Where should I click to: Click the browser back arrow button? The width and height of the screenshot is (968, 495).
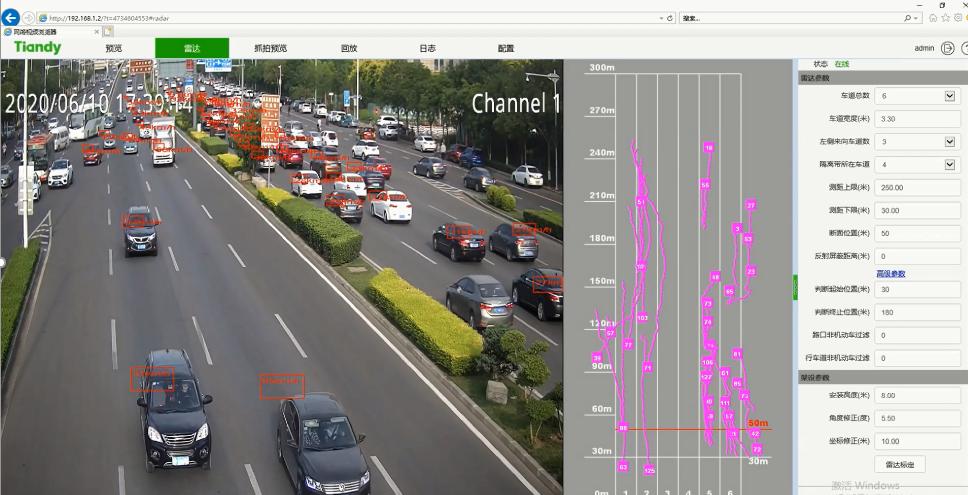click(11, 18)
